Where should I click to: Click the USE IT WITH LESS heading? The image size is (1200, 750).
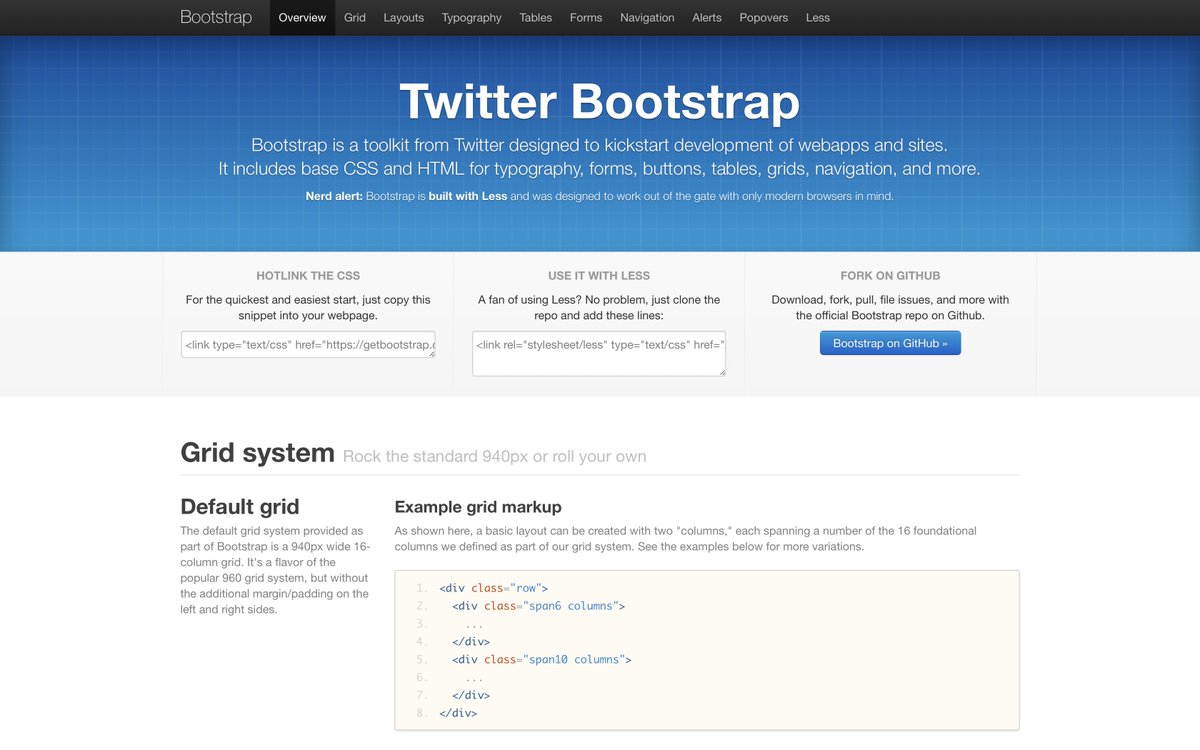(599, 275)
